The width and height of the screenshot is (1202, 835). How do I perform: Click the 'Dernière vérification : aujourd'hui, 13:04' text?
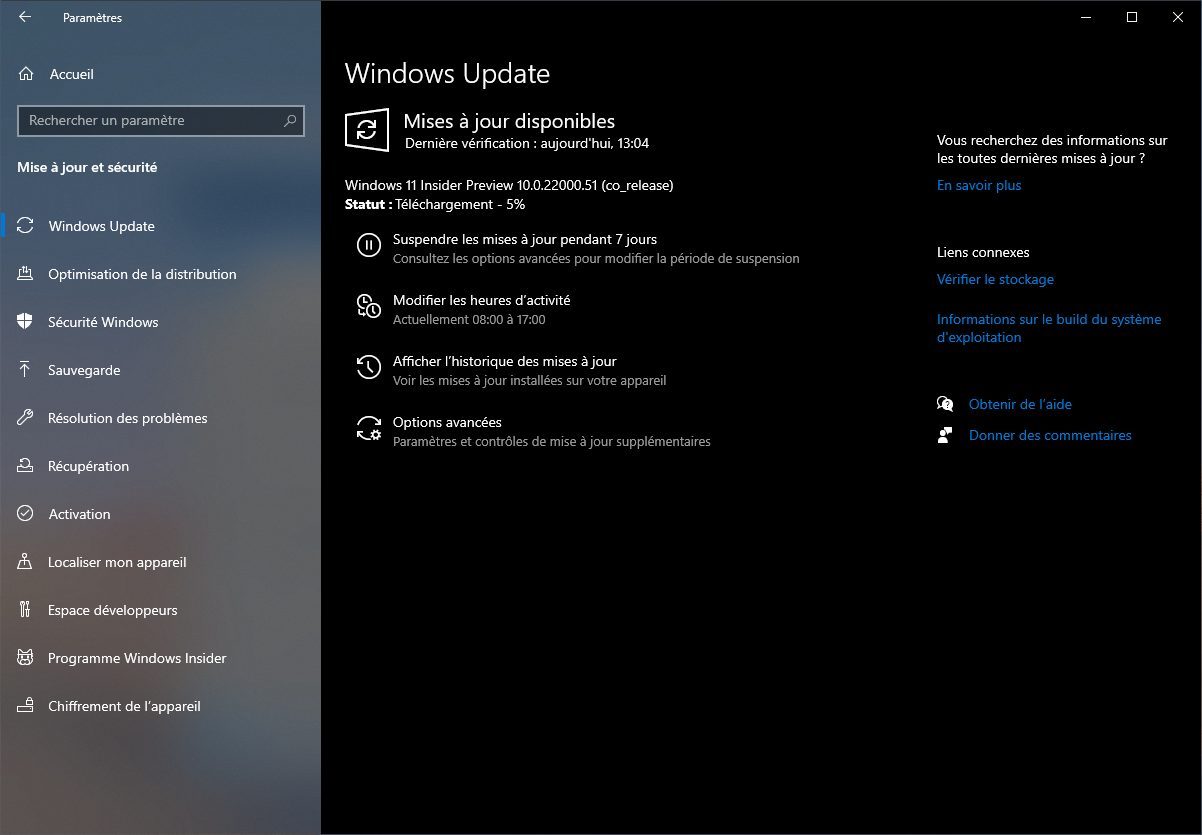(527, 143)
